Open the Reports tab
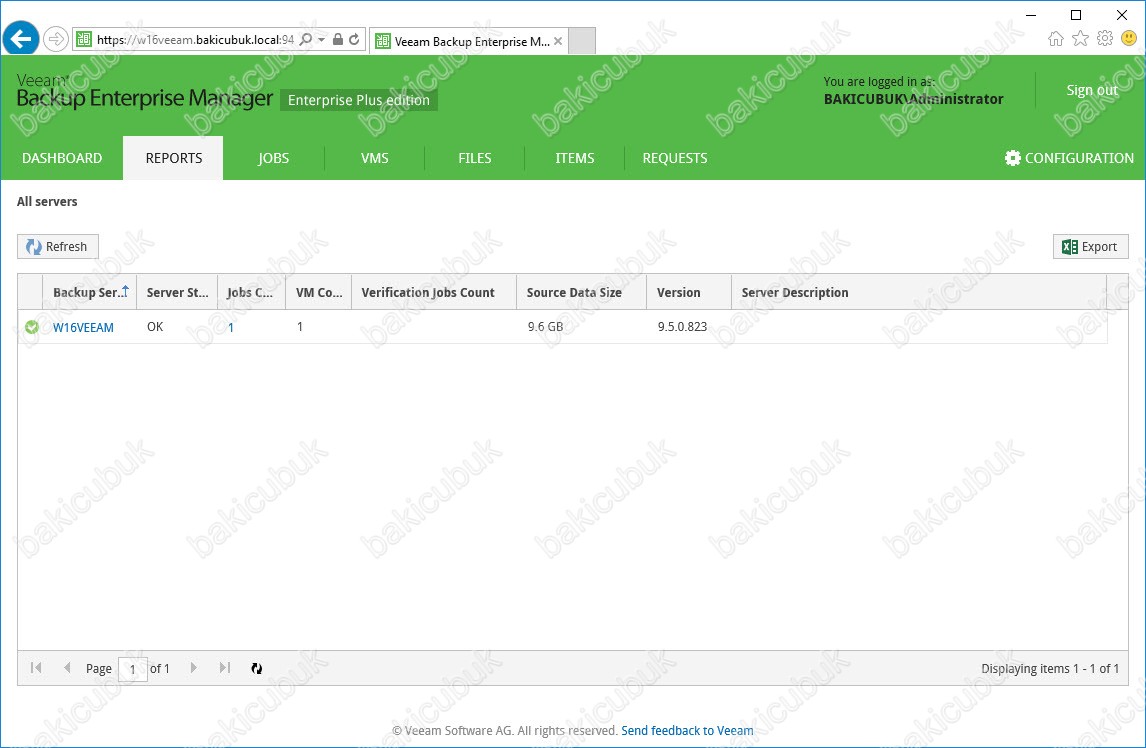1146x748 pixels. point(173,158)
